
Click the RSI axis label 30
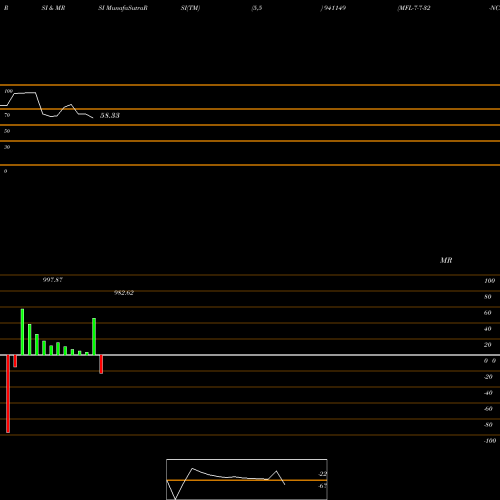click(7, 147)
